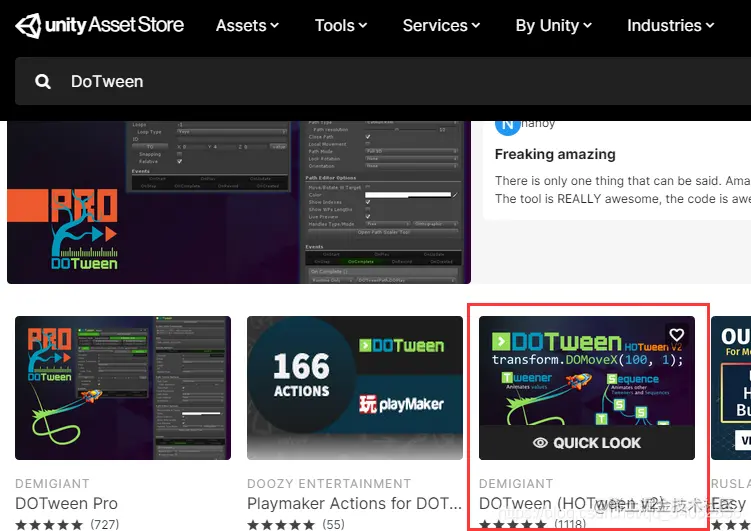Open the DOTween Pro thumbnail
This screenshot has height=531, width=751.
123,388
